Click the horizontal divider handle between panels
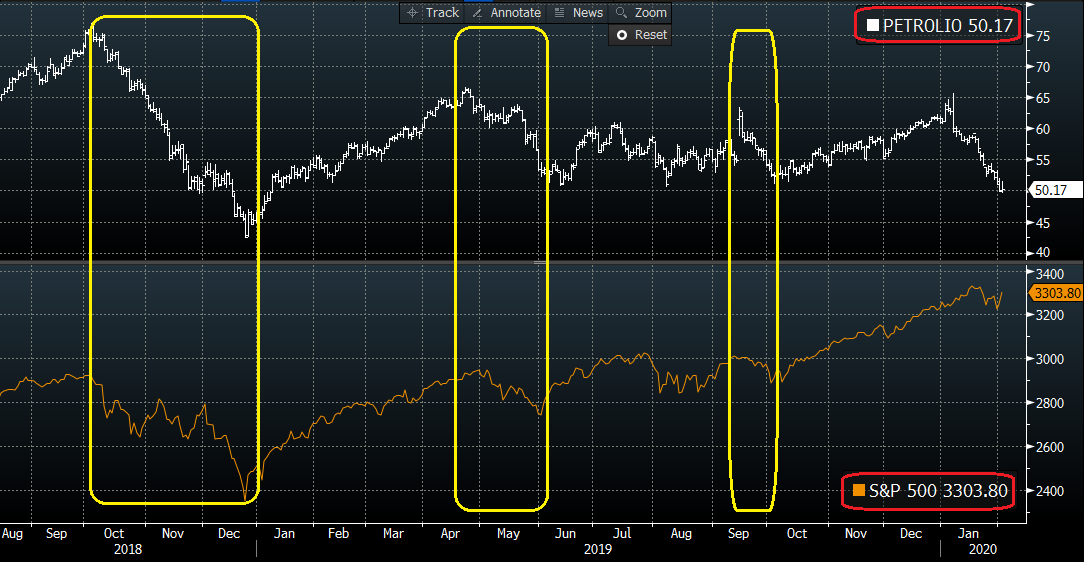Image resolution: width=1084 pixels, height=562 pixels. tap(540, 263)
